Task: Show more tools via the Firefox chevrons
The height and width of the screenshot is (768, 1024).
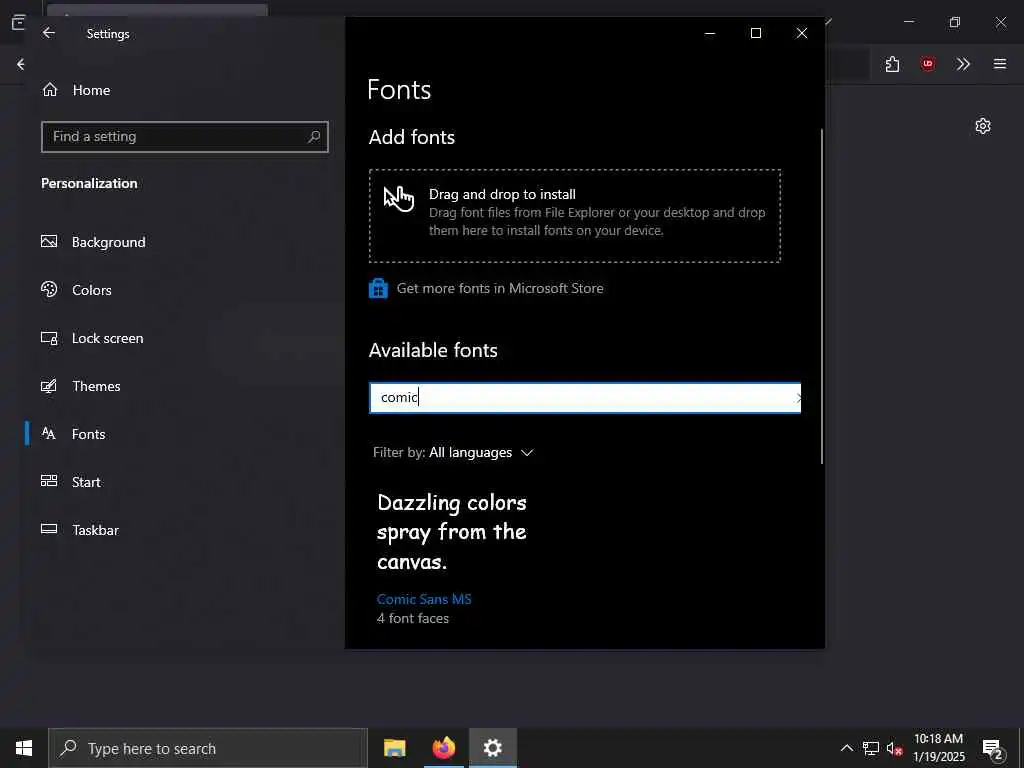Action: (963, 64)
